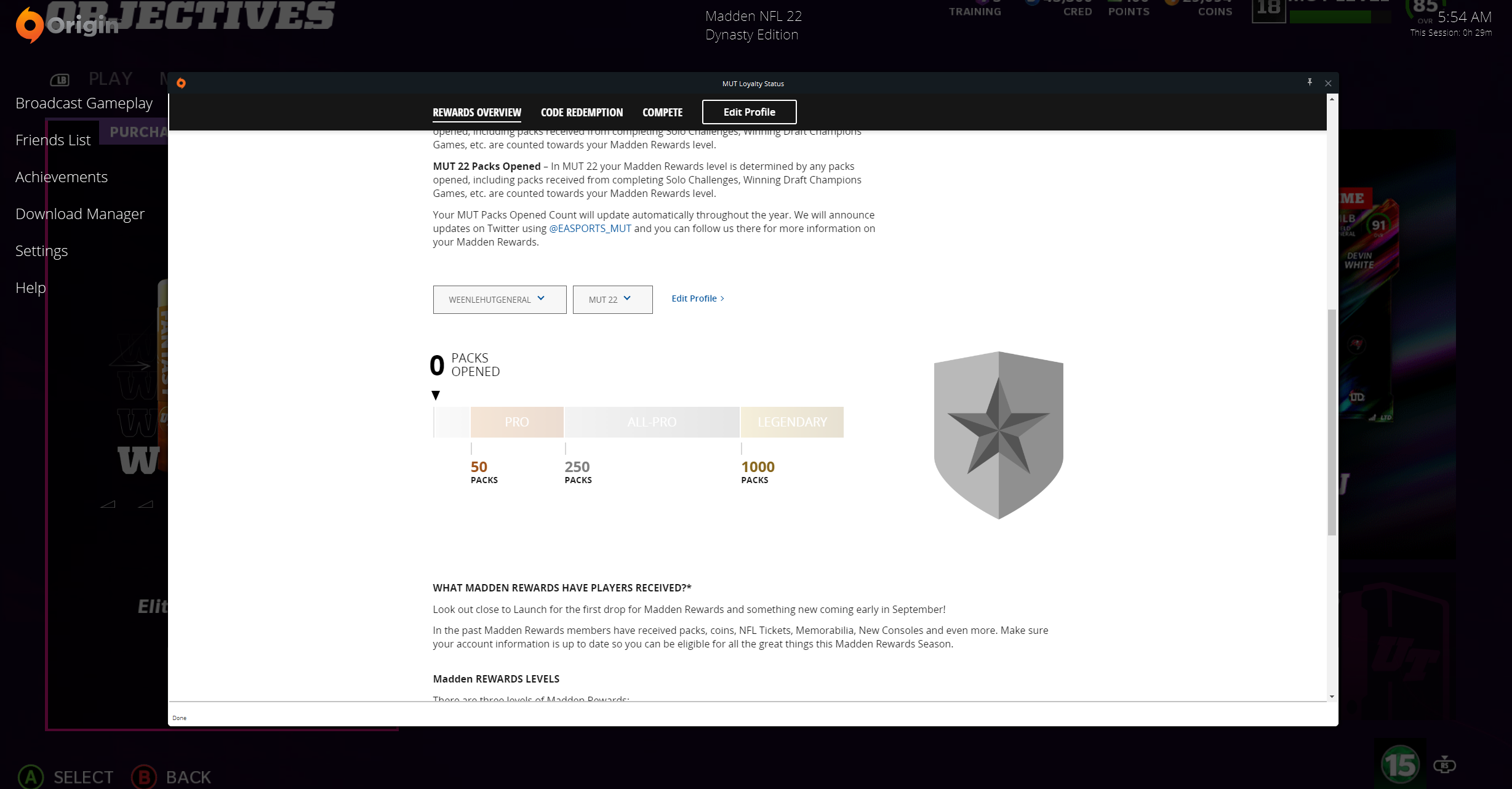Click the 0 PACKS OPENED counter
The image size is (1512, 789).
click(x=465, y=365)
